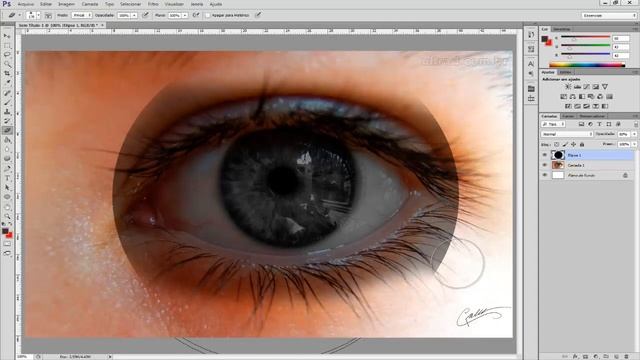The height and width of the screenshot is (360, 640).
Task: Select the Eyedropper tool
Action: point(7,83)
